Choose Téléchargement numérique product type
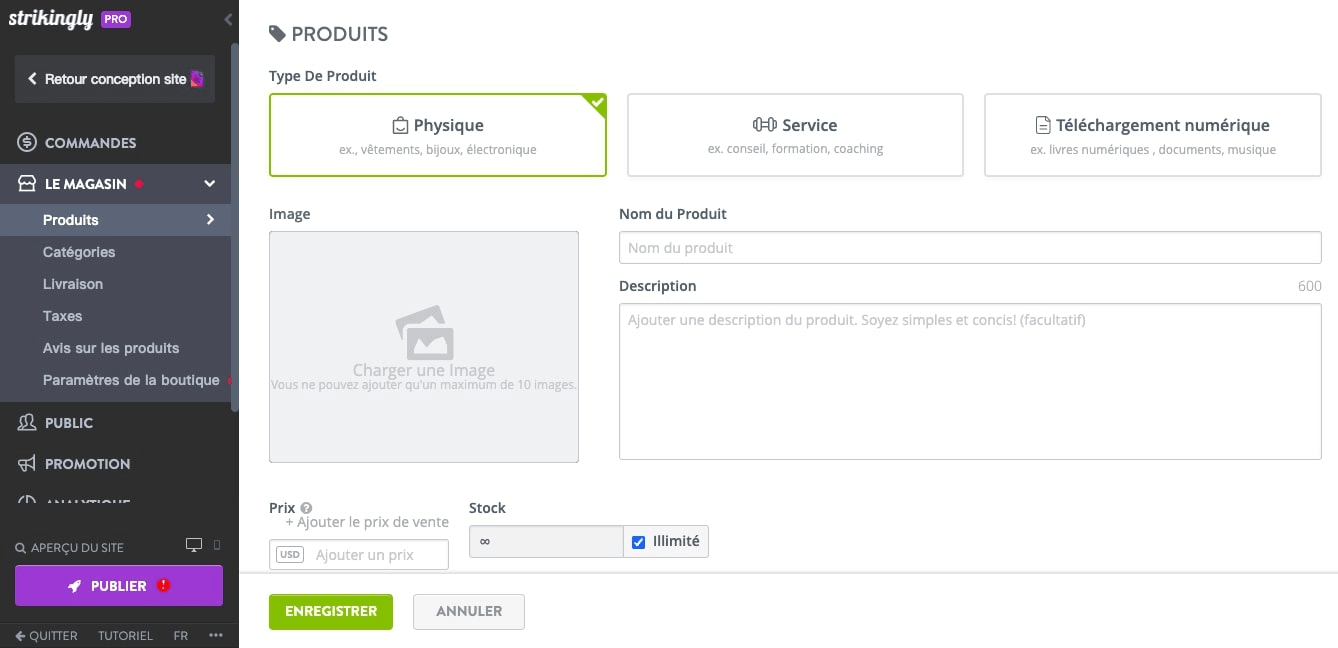The height and width of the screenshot is (648, 1338). click(1152, 135)
